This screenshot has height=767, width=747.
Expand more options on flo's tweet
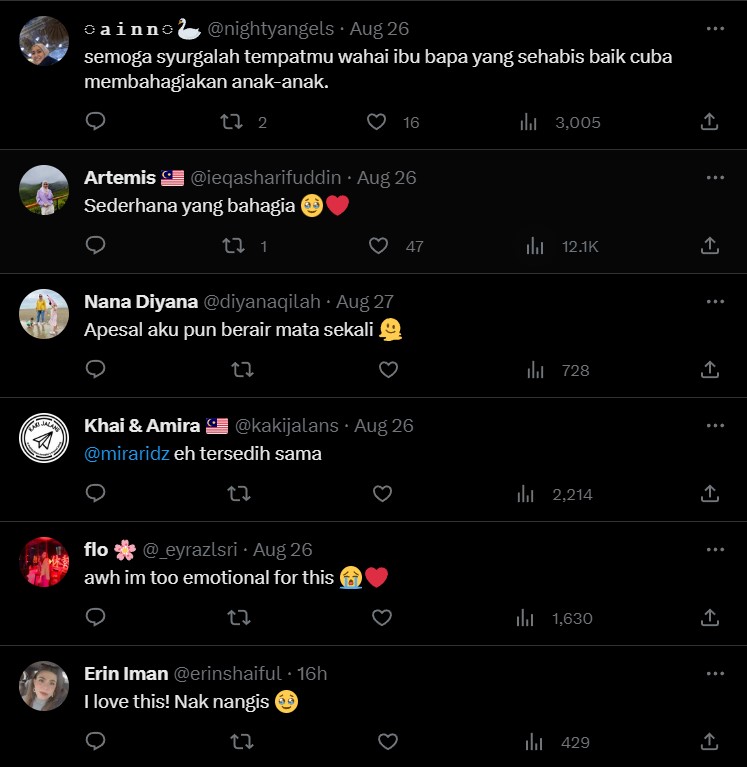pos(715,550)
